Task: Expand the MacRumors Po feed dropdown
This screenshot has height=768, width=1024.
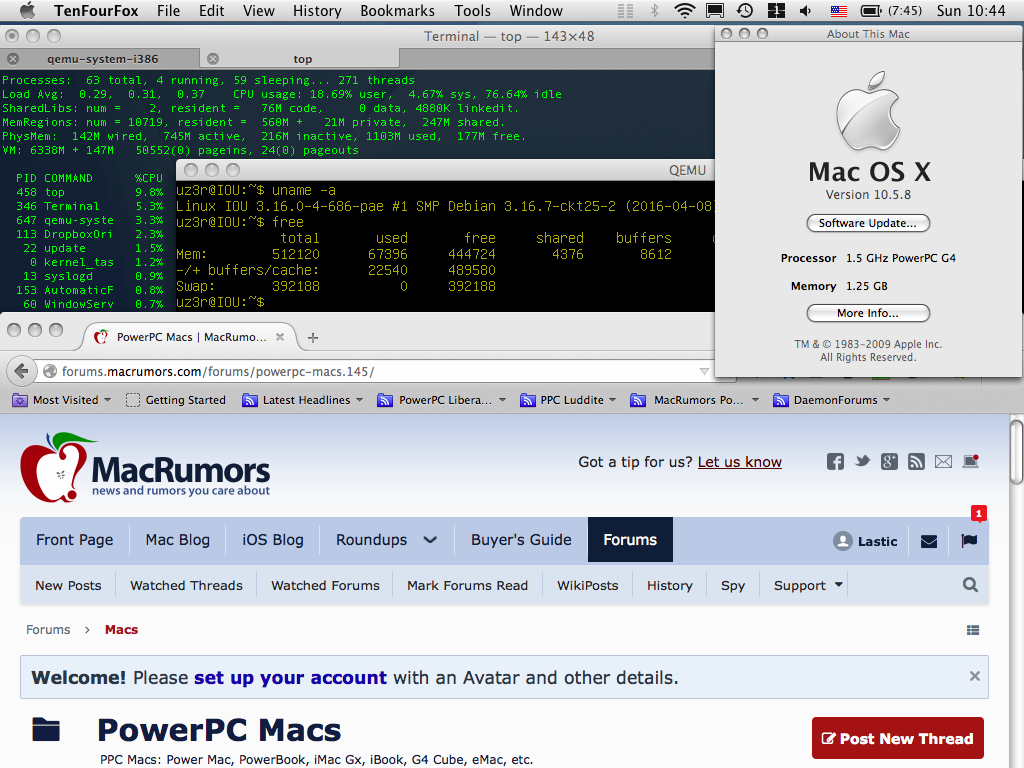Action: [x=755, y=400]
